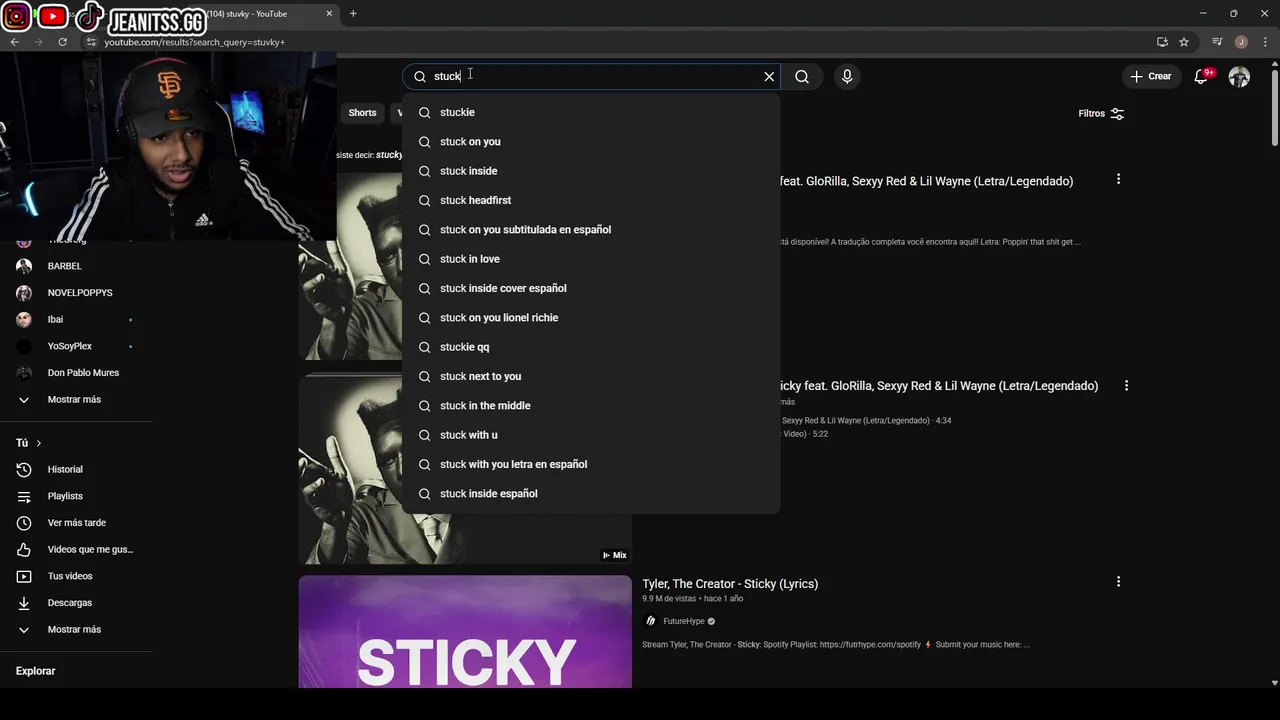Choose "stuck with you letra en español"
Viewport: 1280px width, 720px height.
point(591,464)
